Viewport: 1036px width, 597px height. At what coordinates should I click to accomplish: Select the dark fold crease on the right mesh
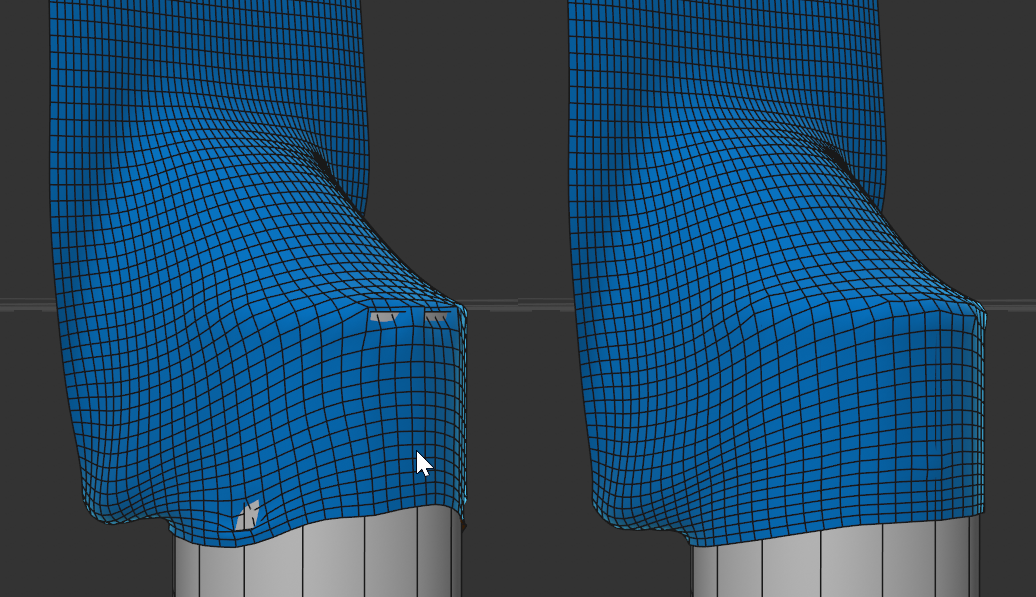(838, 160)
